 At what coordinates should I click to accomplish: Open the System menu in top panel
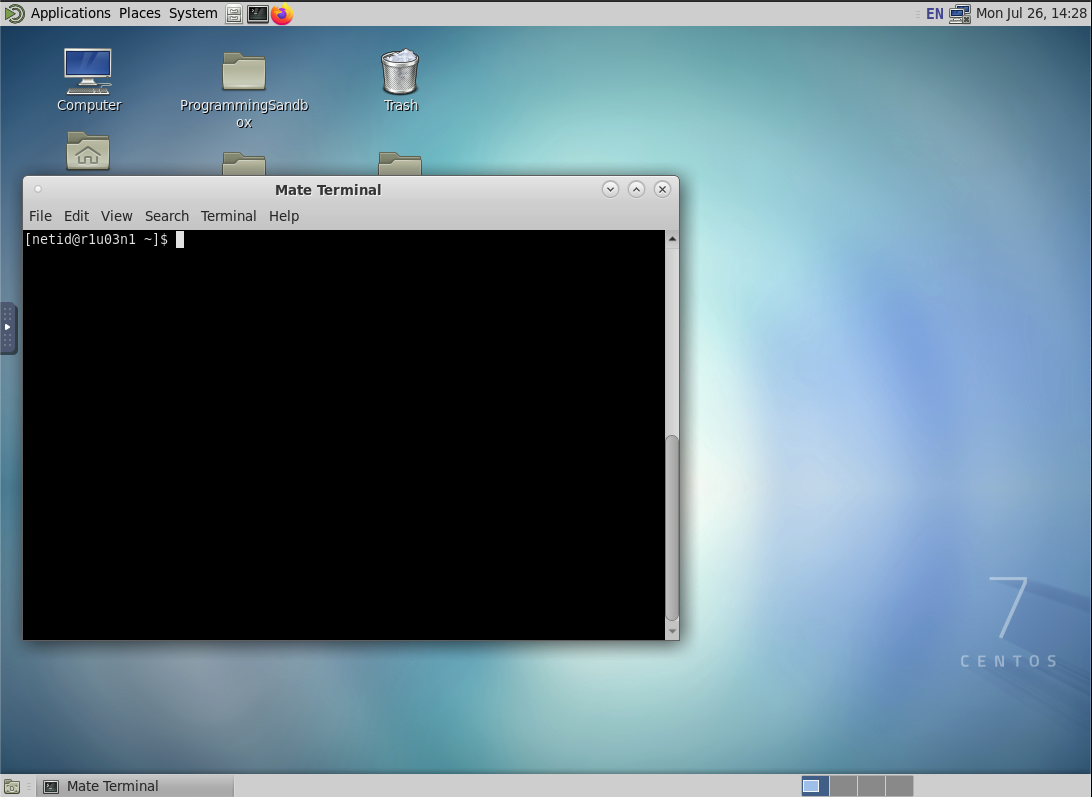(193, 13)
